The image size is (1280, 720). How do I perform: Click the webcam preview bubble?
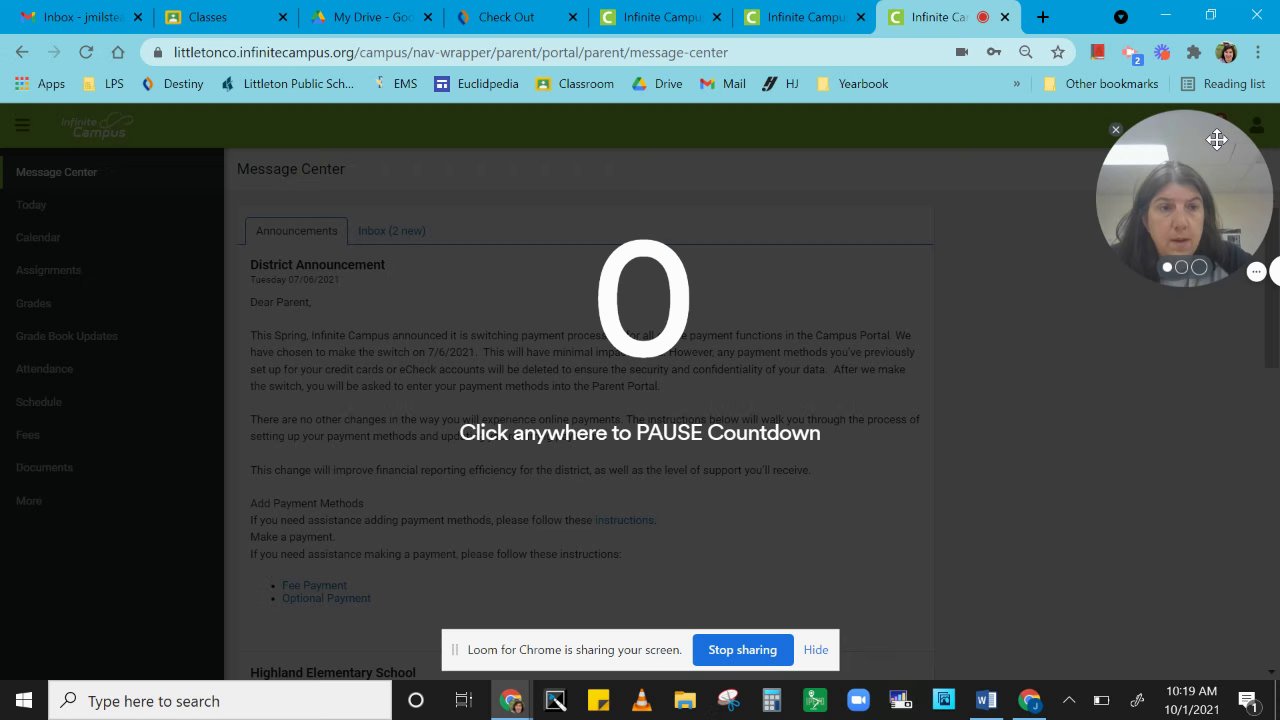[x=1184, y=198]
